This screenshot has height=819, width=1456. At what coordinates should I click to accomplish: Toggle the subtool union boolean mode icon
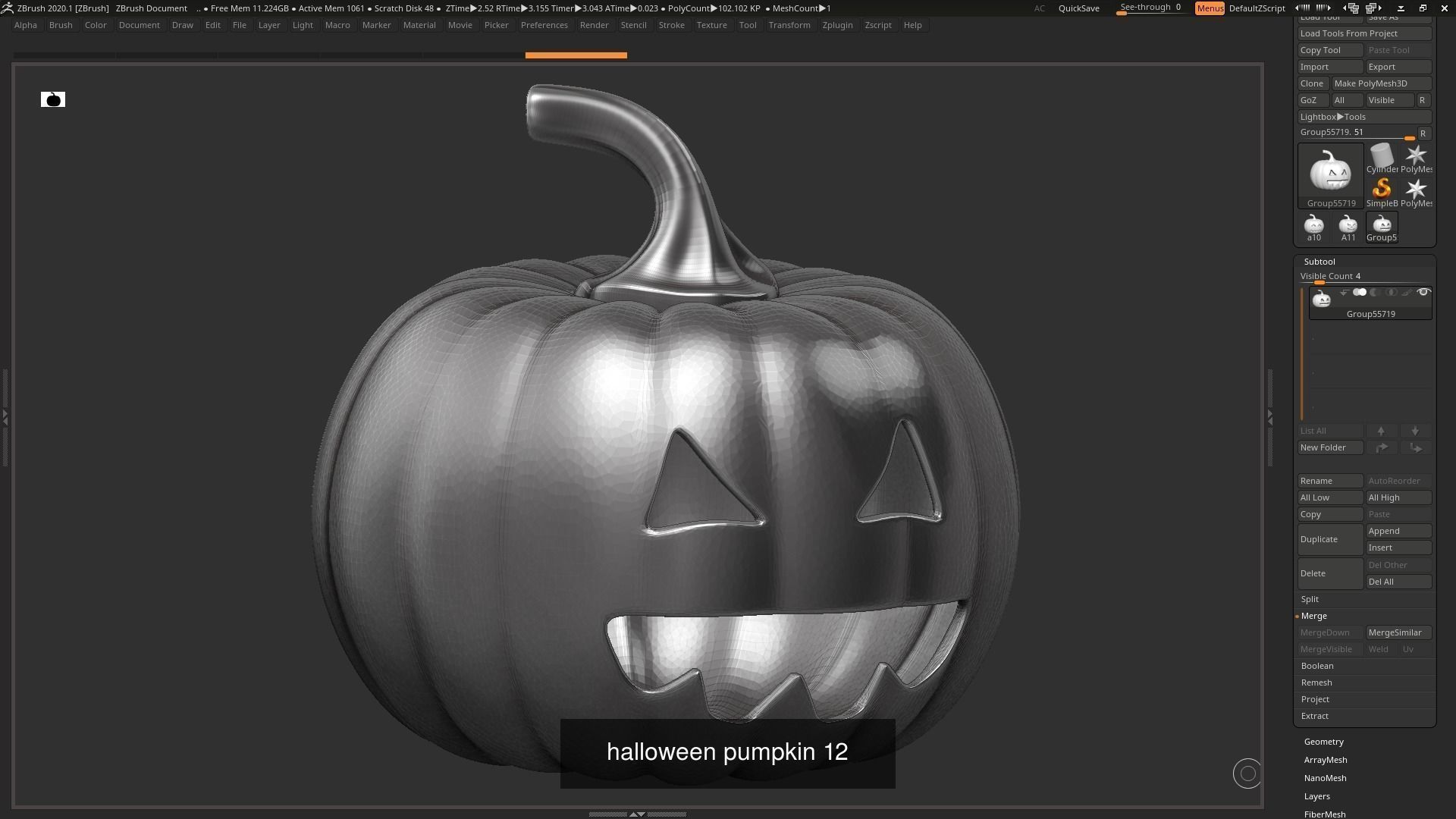pyautogui.click(x=1360, y=293)
